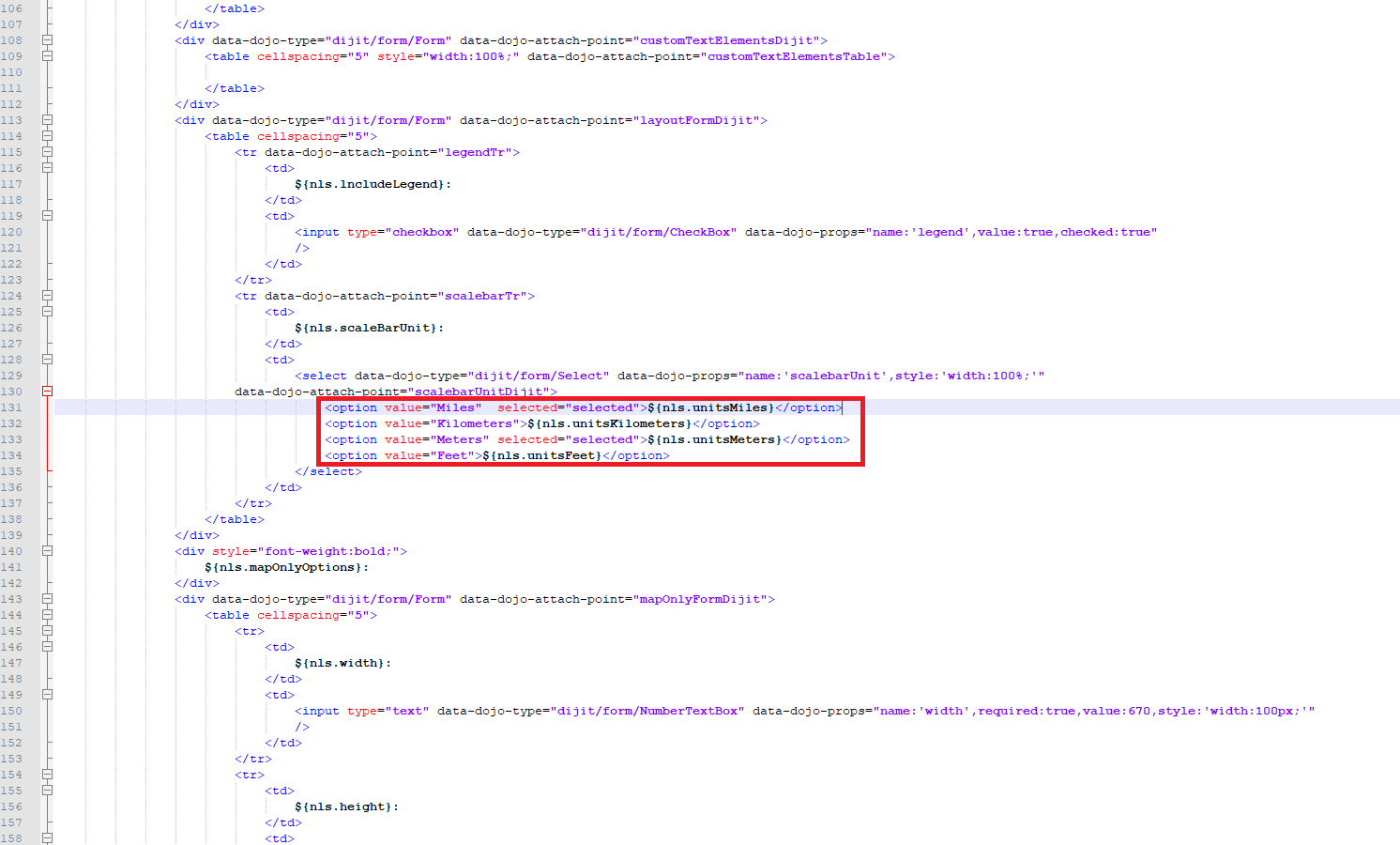Screen dimensions: 1400x845
Task: Click the ${nls.height}: text
Action: (x=347, y=807)
